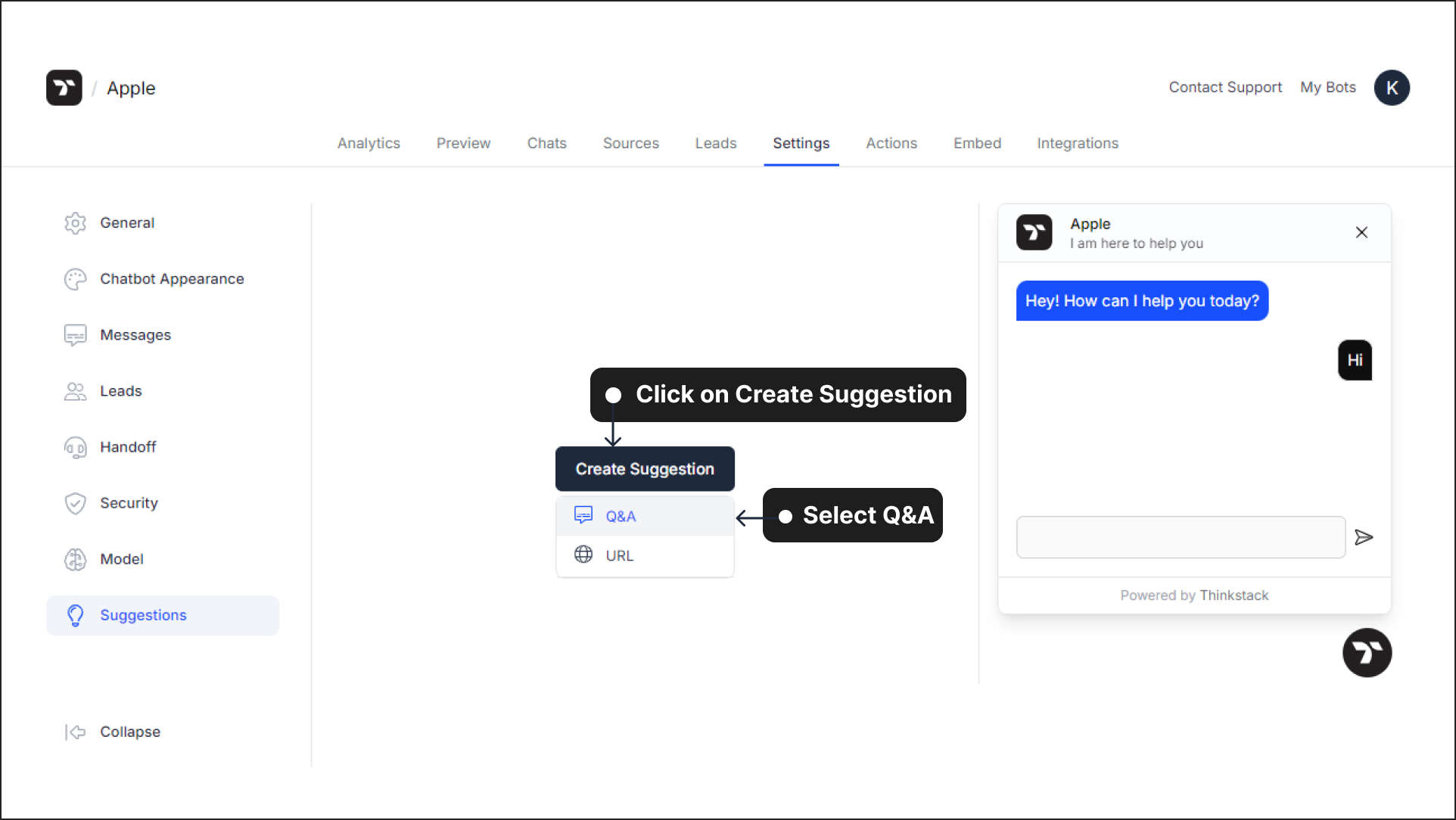
Task: Expand the Create Suggestion dropdown
Action: 645,468
